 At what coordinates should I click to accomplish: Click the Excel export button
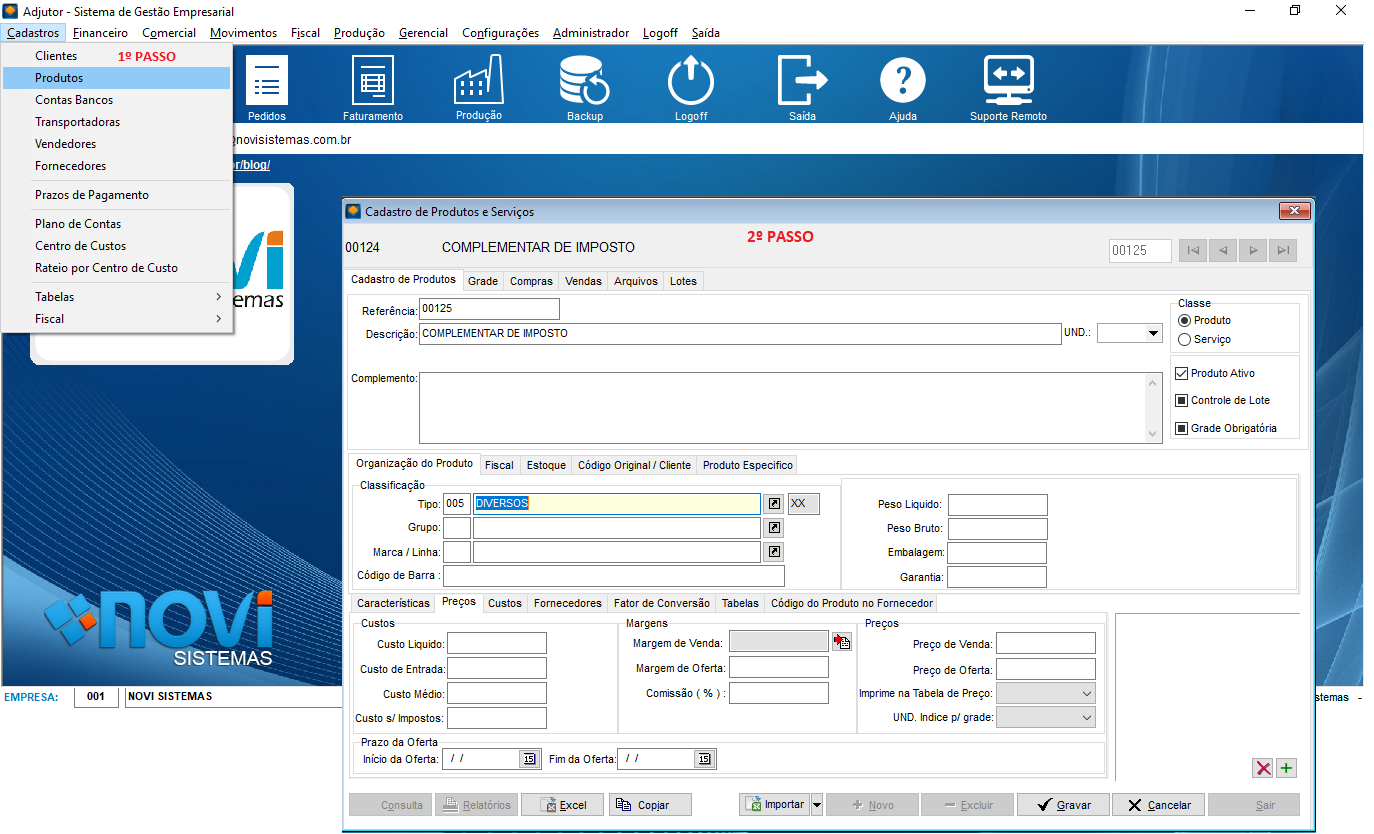pyautogui.click(x=563, y=805)
